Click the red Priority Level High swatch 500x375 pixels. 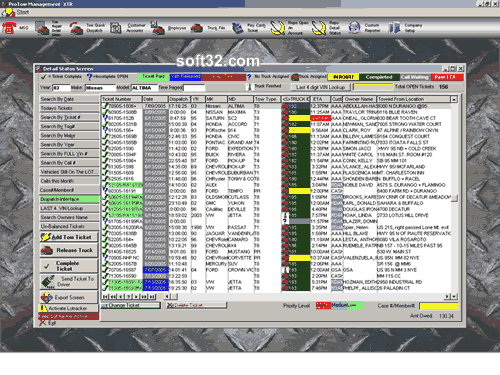click(323, 306)
